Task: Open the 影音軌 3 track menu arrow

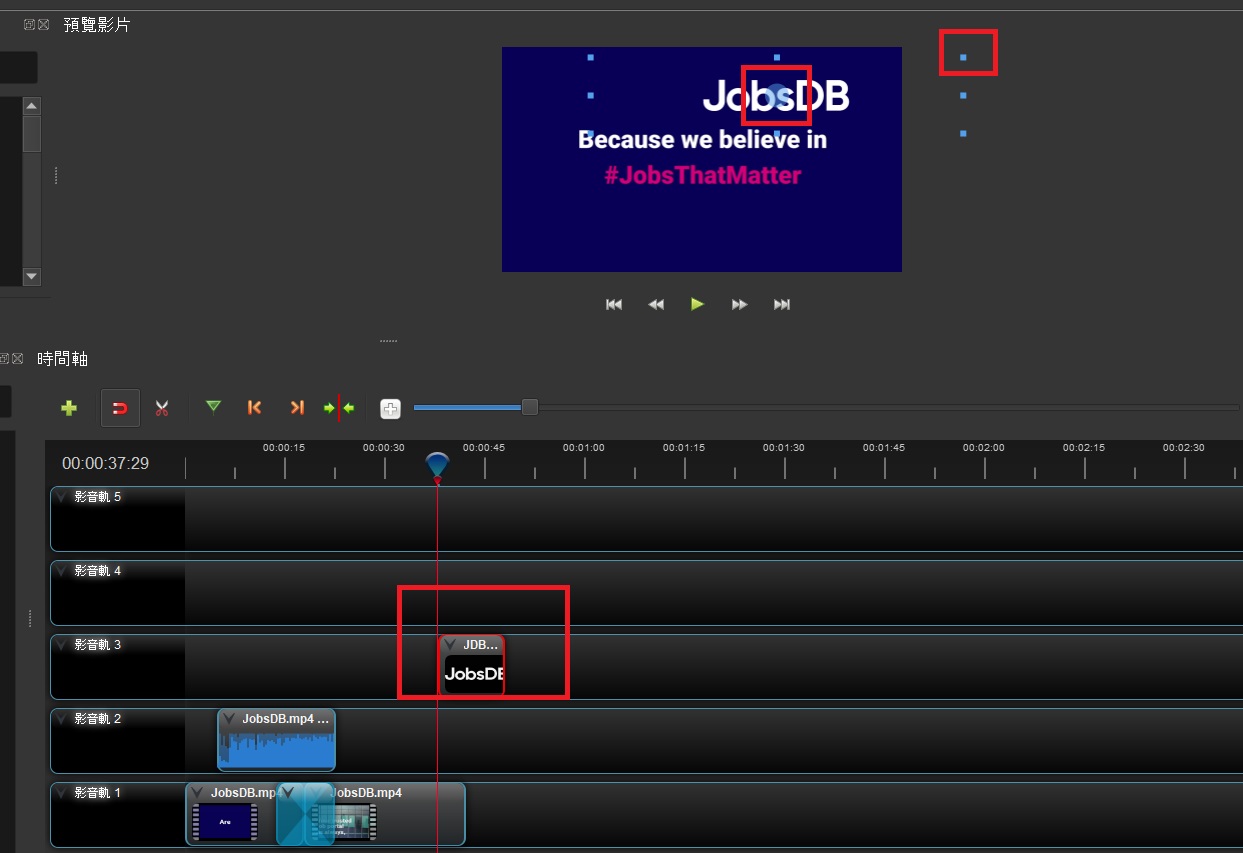Action: 62,645
